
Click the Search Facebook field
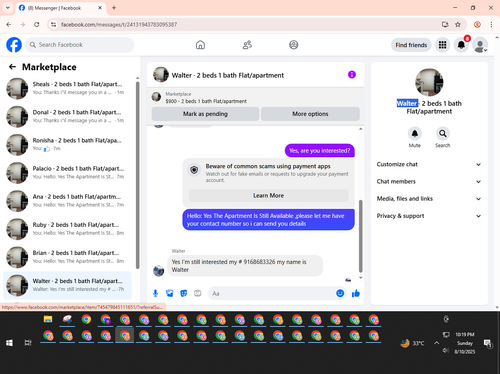[80, 45]
